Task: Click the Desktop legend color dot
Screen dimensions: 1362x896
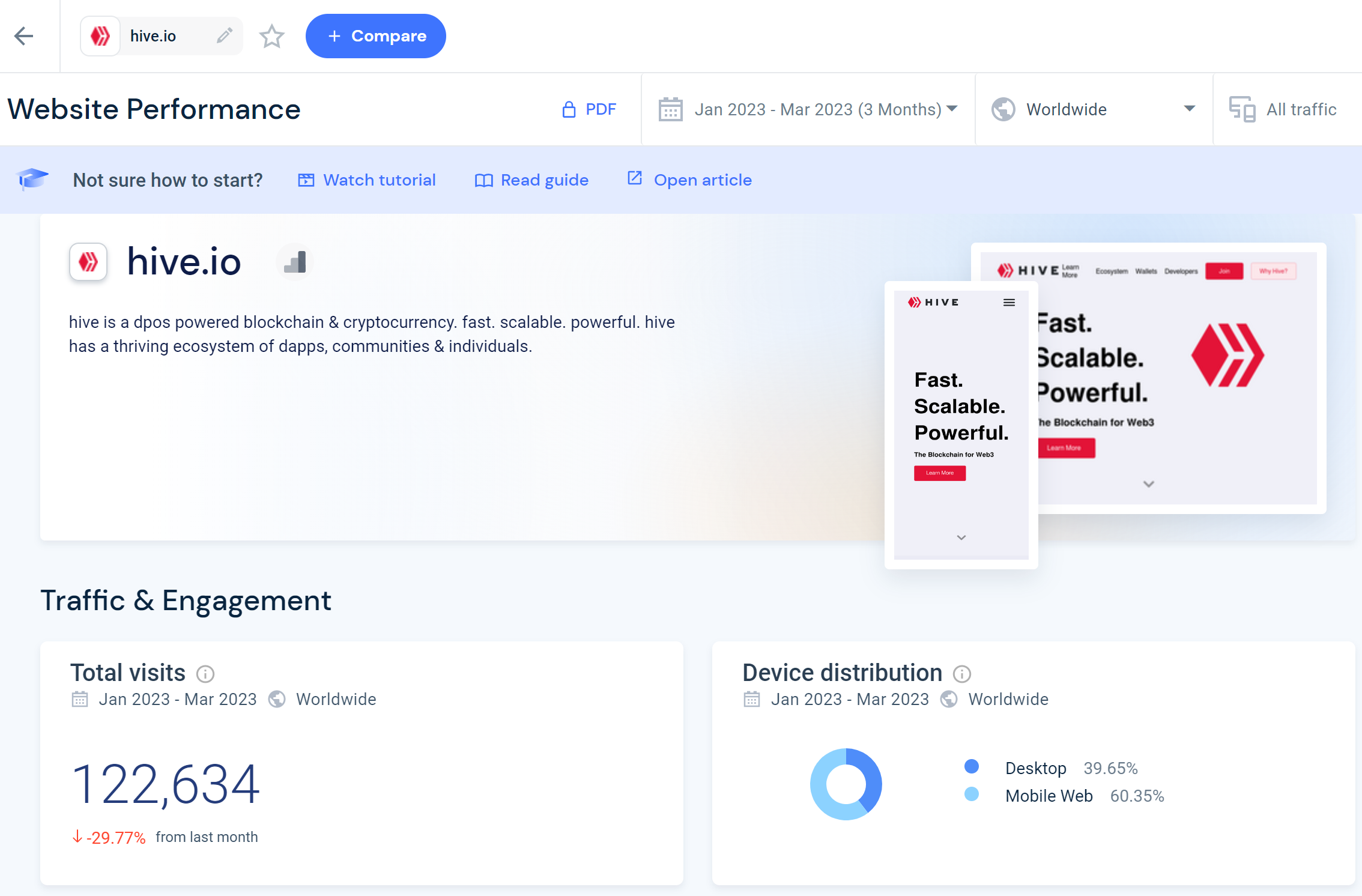Action: (x=971, y=766)
